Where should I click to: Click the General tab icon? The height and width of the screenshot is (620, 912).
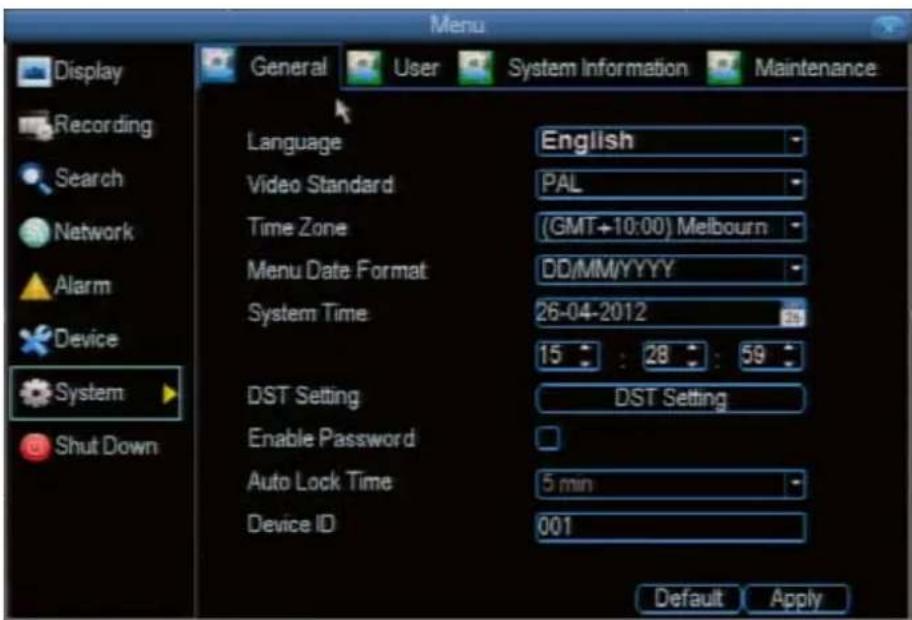point(218,63)
